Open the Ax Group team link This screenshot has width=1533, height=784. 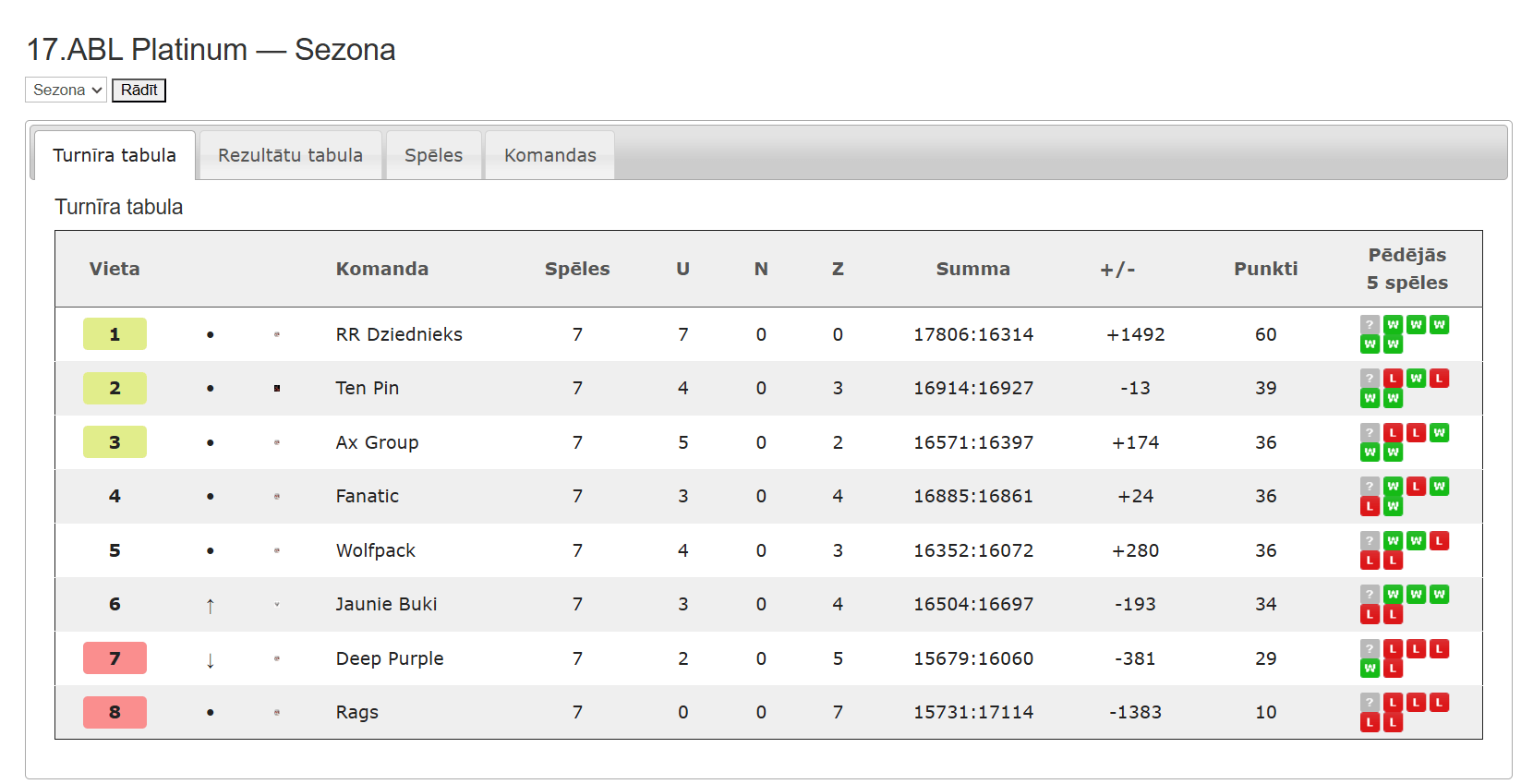tap(377, 442)
